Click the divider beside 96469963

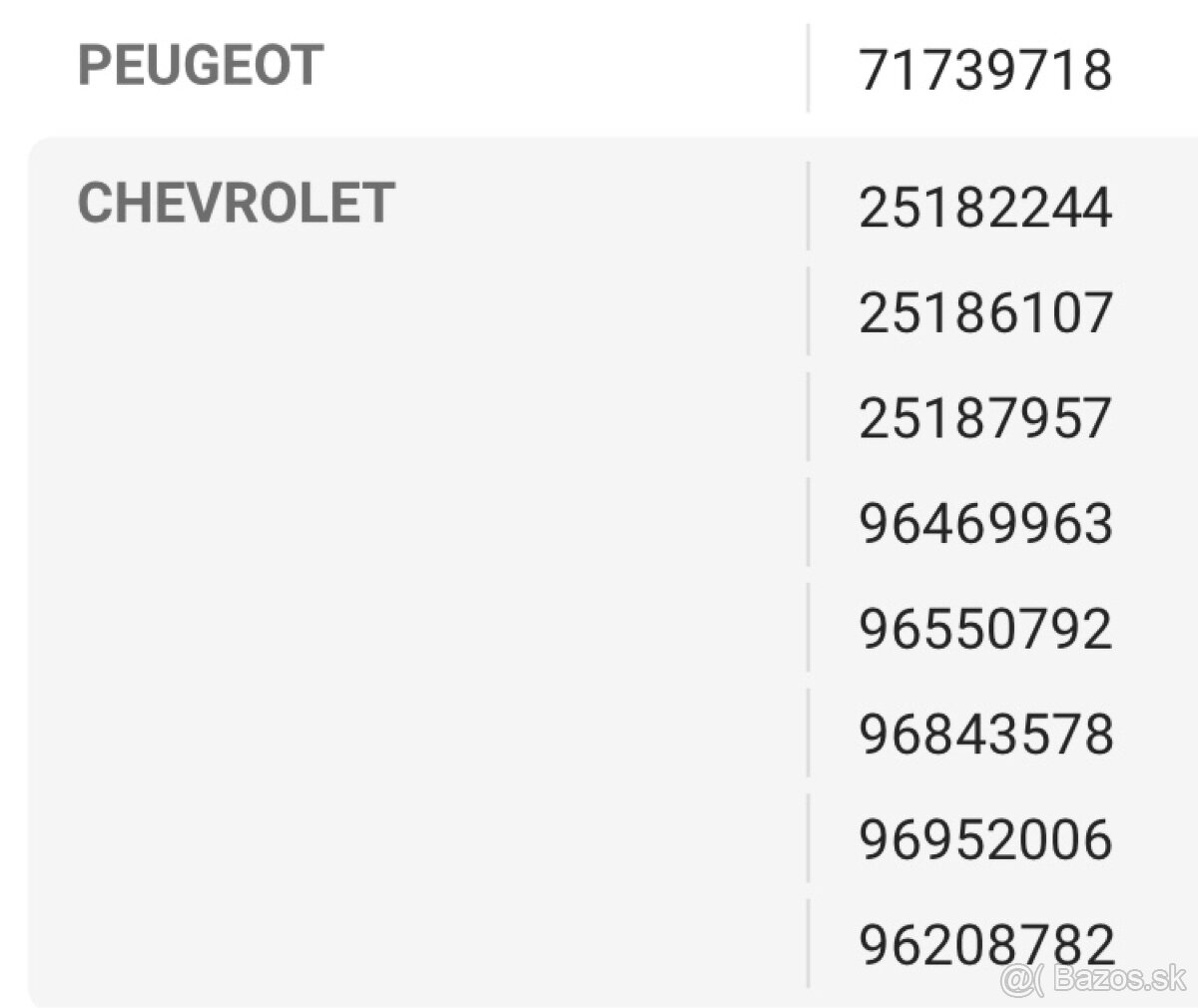(808, 522)
